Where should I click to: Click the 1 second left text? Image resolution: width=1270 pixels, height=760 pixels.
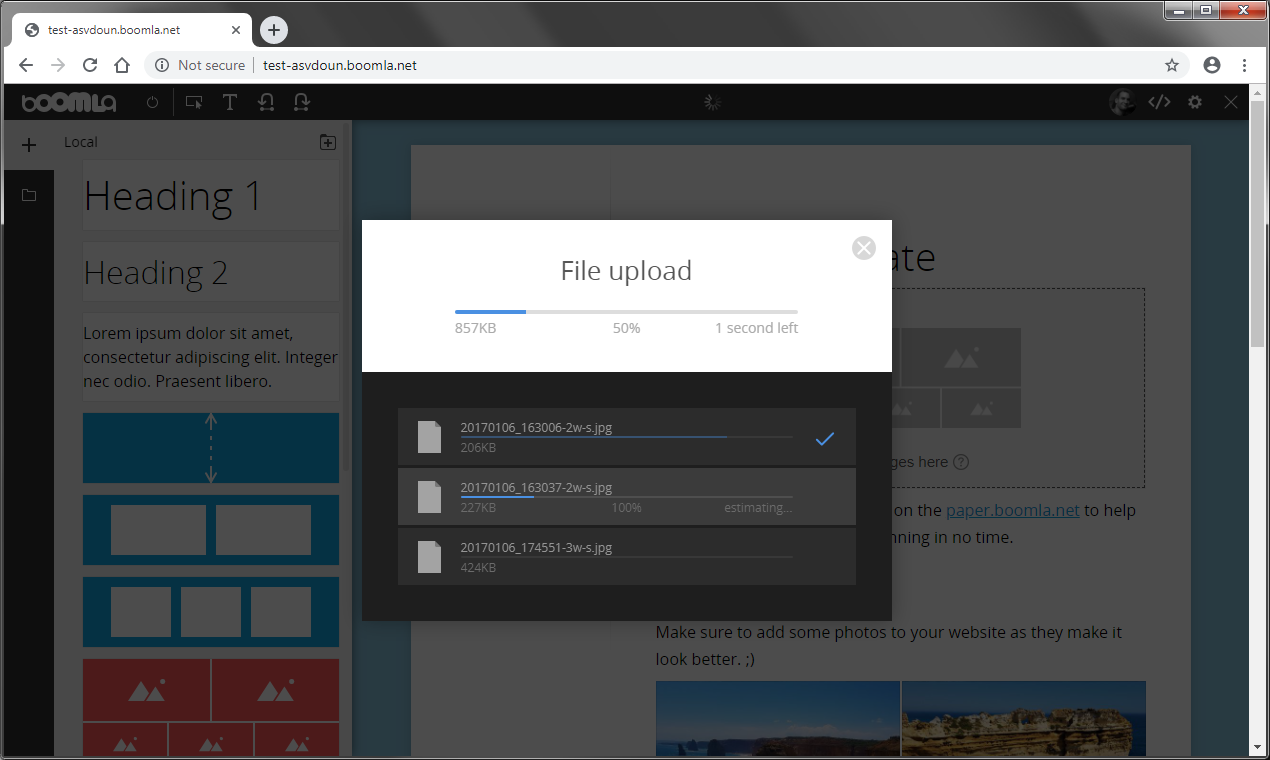756,328
